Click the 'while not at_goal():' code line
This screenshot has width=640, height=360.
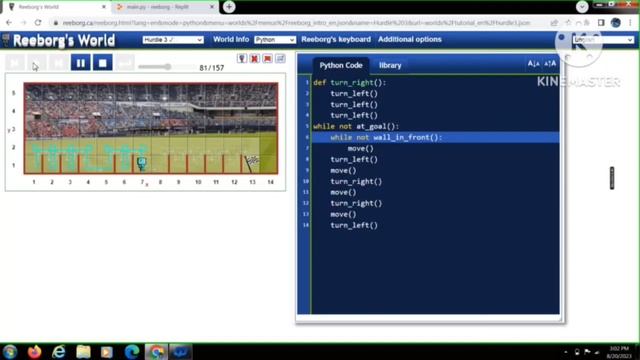tap(356, 127)
